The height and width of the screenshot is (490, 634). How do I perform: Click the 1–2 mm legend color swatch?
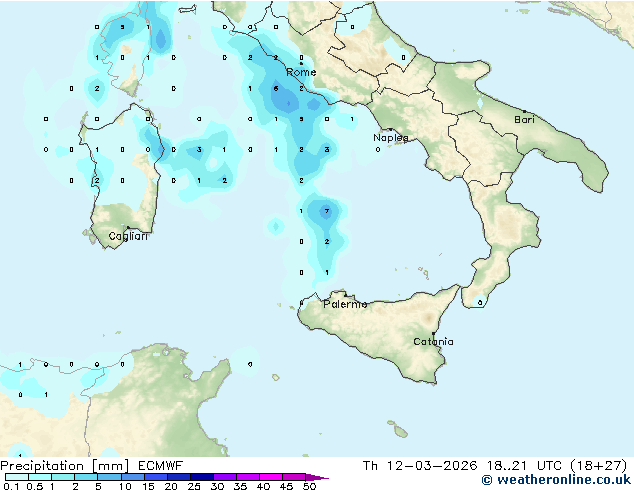pos(63,477)
